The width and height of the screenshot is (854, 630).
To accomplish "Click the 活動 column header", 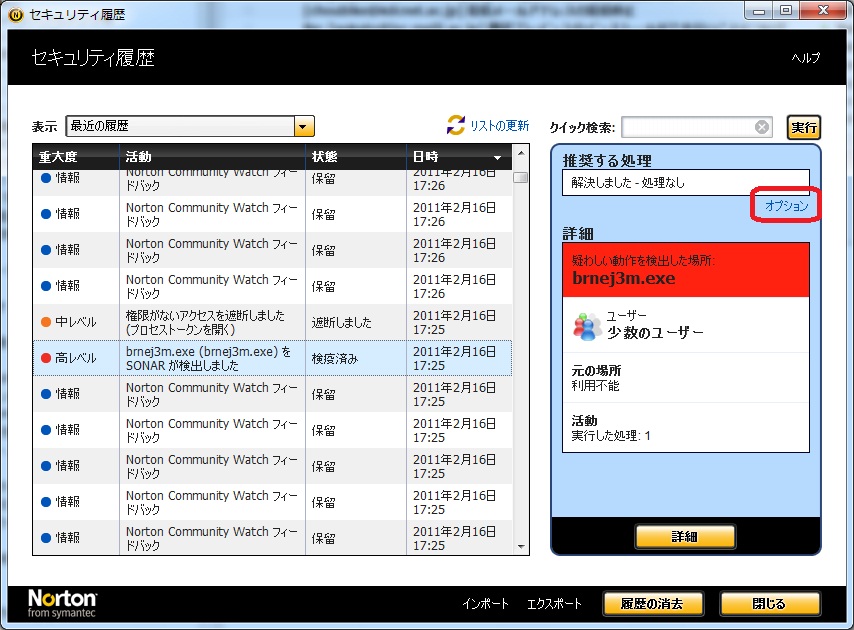I will point(212,157).
